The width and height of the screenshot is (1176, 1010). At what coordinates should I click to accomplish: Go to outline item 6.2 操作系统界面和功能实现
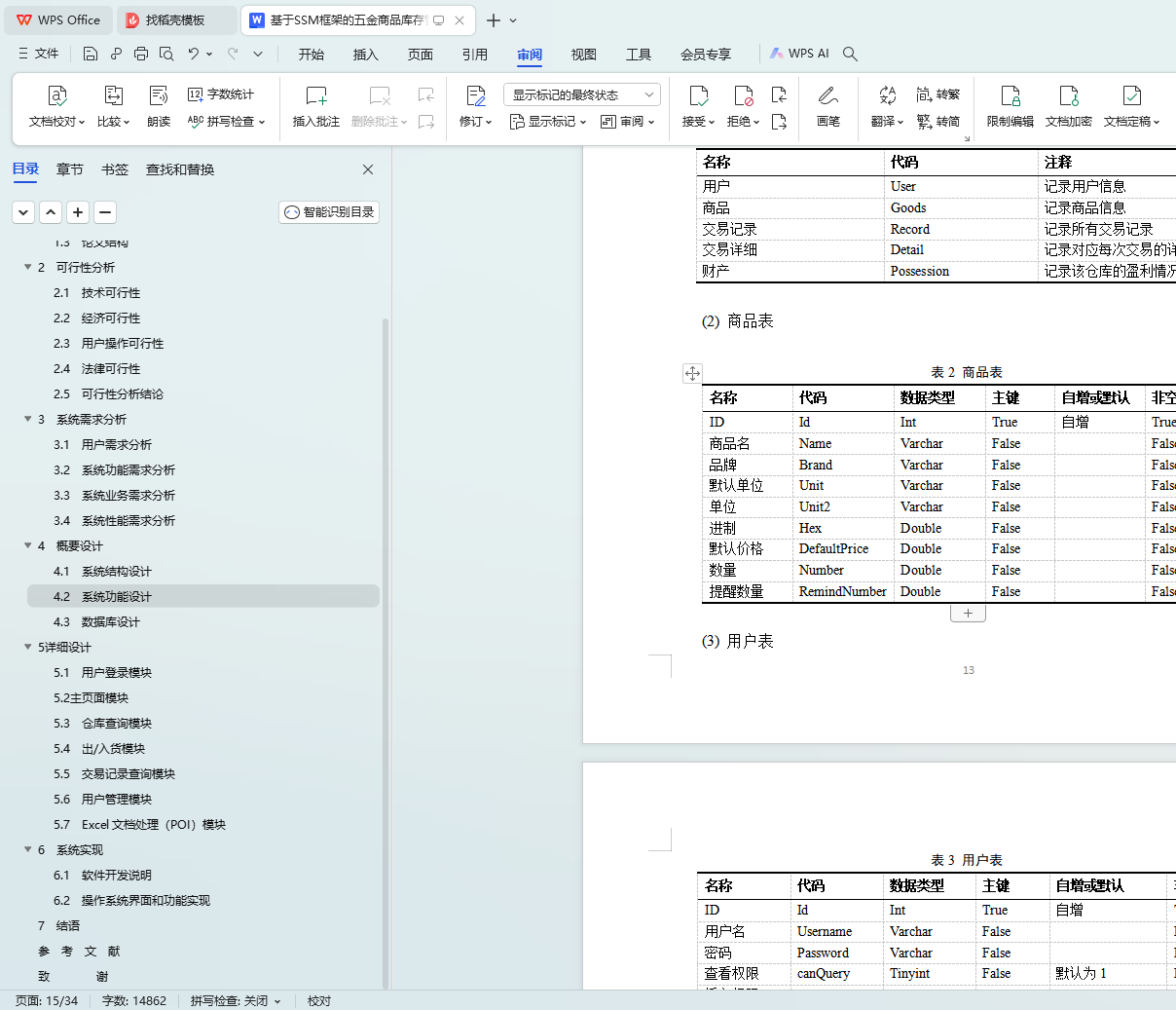click(203, 900)
